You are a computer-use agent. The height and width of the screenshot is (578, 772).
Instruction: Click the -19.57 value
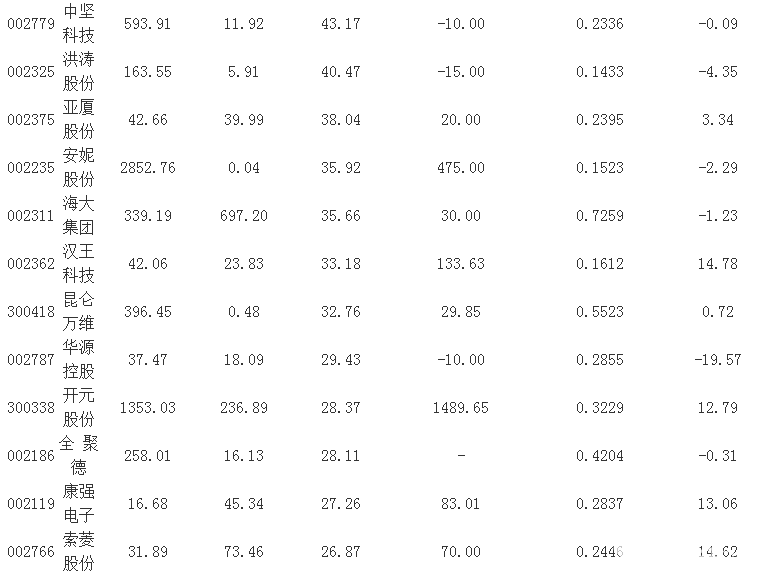pyautogui.click(x=719, y=360)
